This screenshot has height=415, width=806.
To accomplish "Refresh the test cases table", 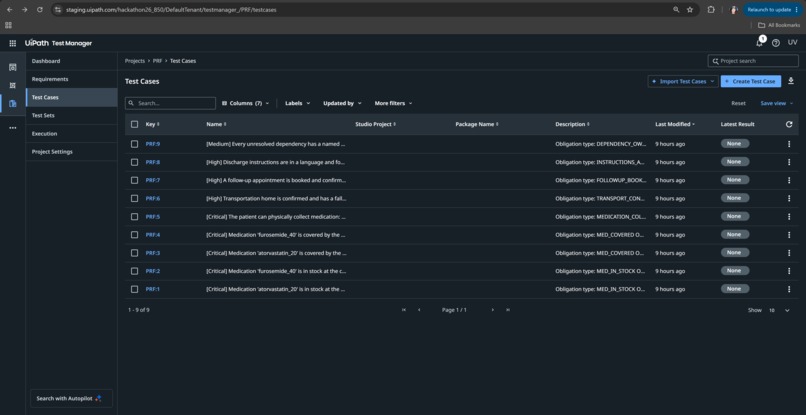I will pyautogui.click(x=789, y=124).
